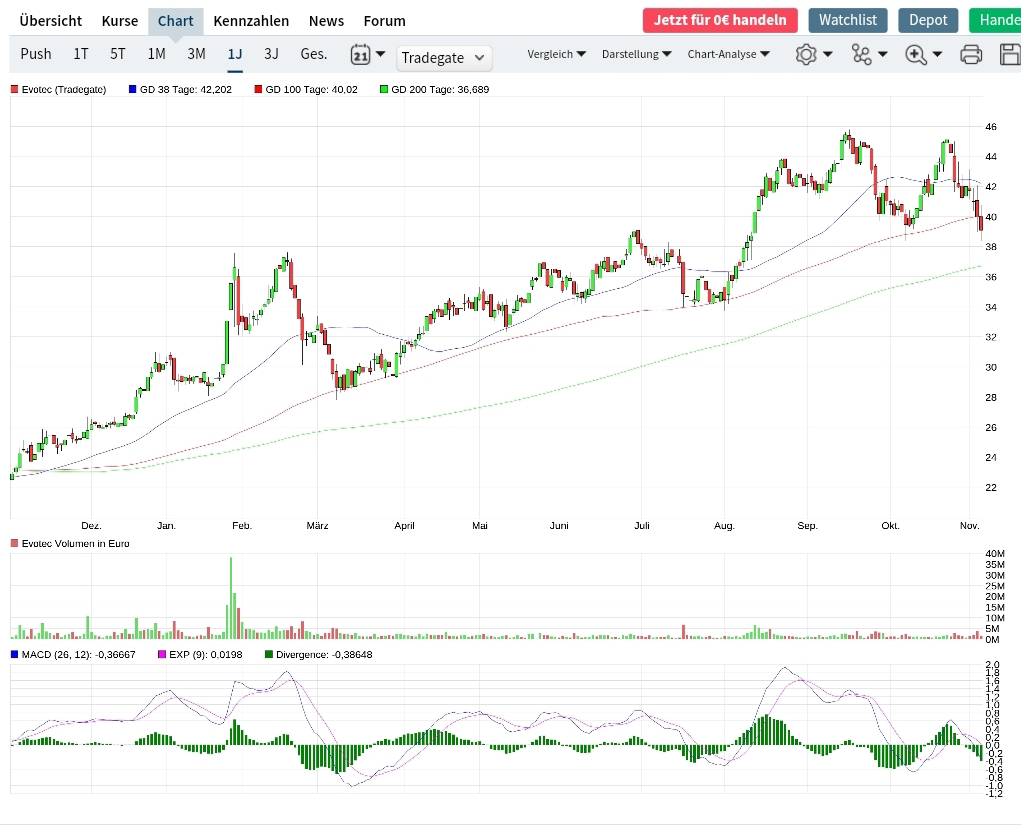Expand settings gear dropdown arrow
The image size is (1021, 825).
pos(828,54)
